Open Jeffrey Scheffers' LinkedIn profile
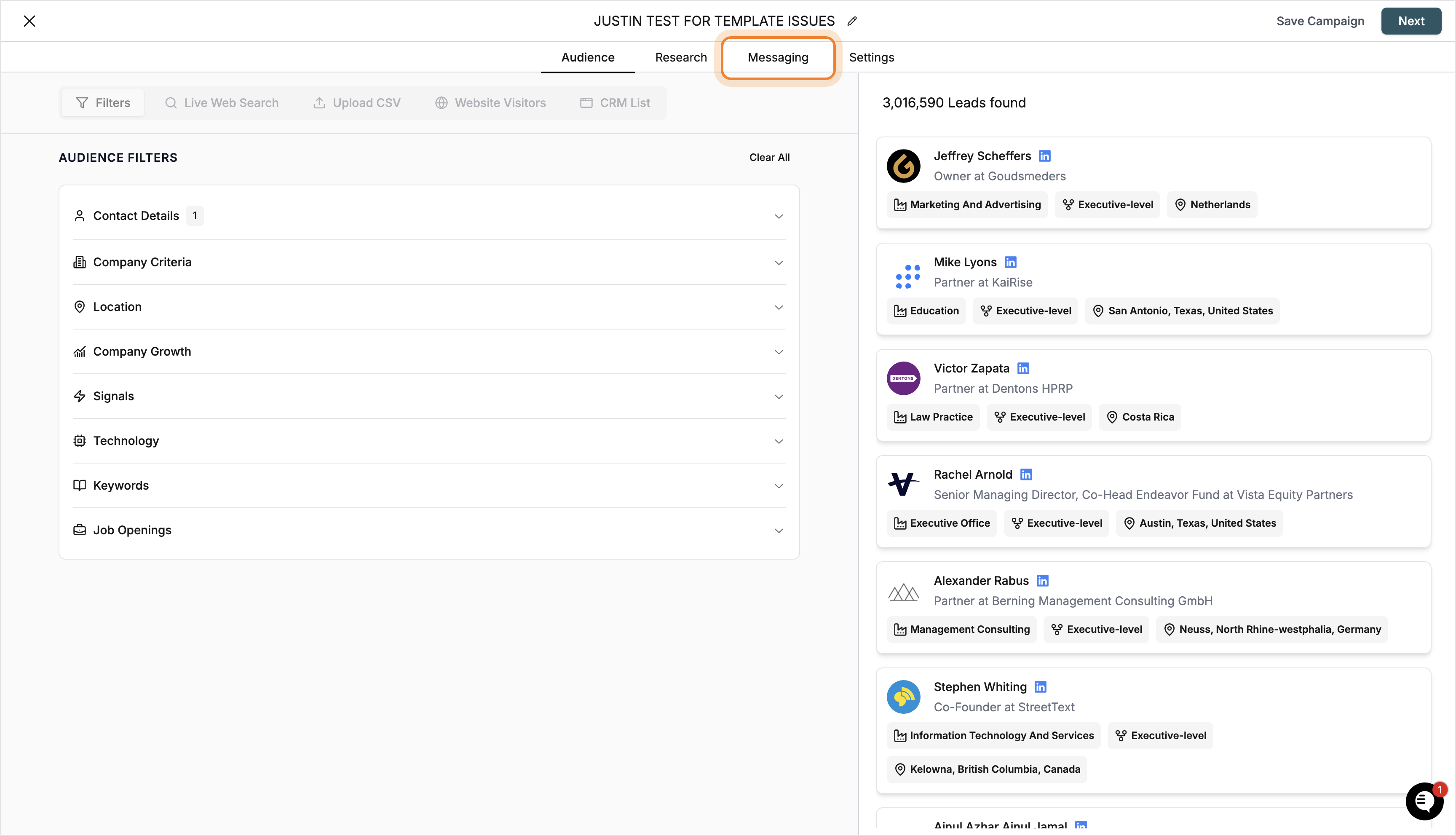The width and height of the screenshot is (1456, 836). pyautogui.click(x=1044, y=155)
